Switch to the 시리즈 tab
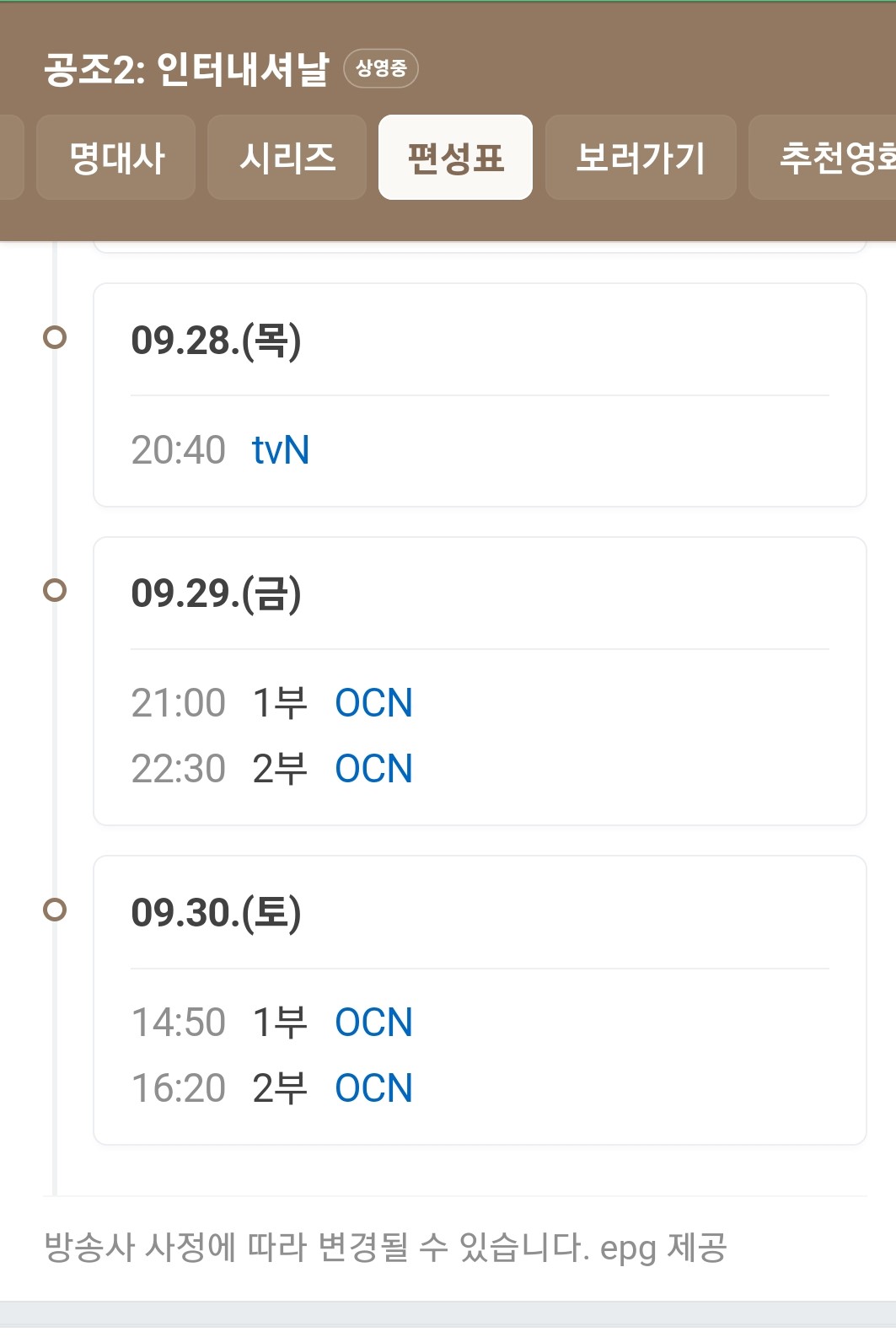The width and height of the screenshot is (896, 1337). point(287,158)
